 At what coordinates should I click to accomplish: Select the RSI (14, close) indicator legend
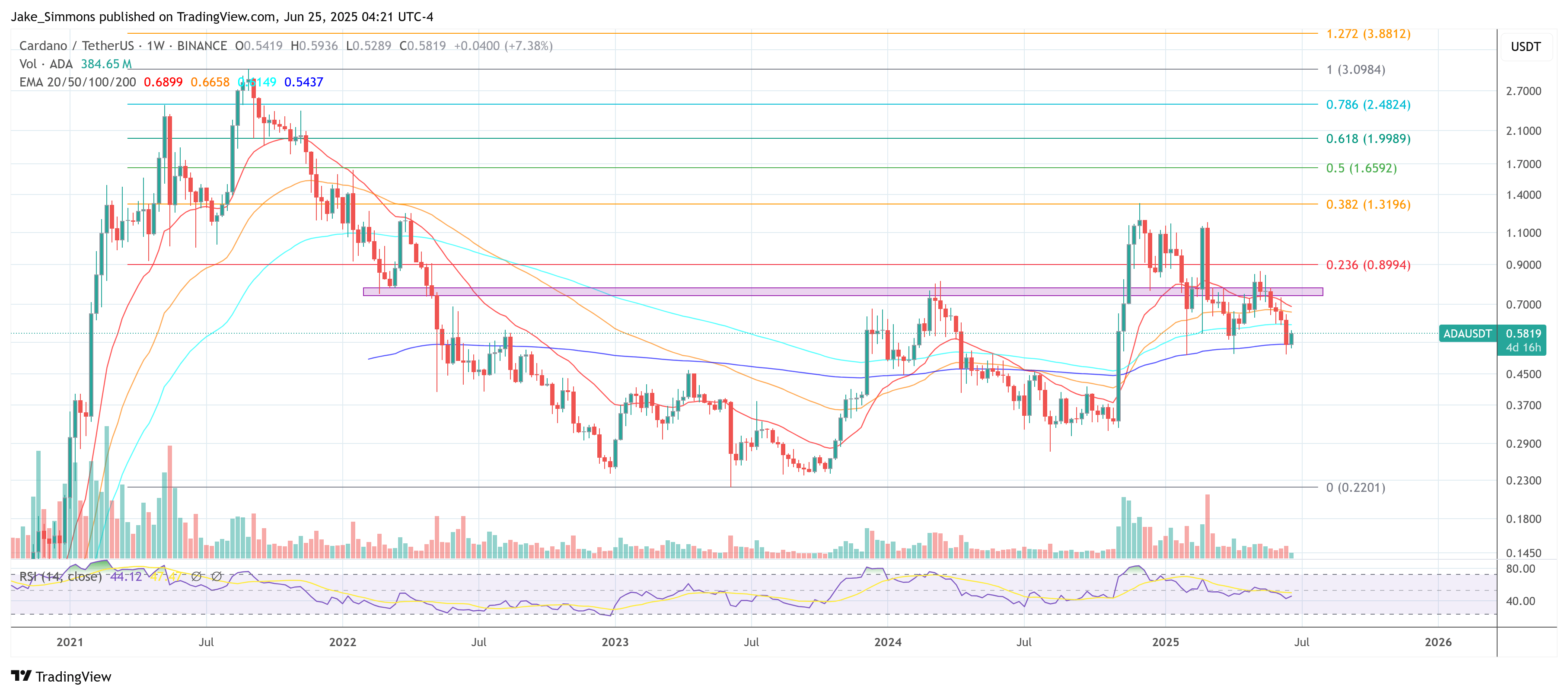tap(60, 576)
